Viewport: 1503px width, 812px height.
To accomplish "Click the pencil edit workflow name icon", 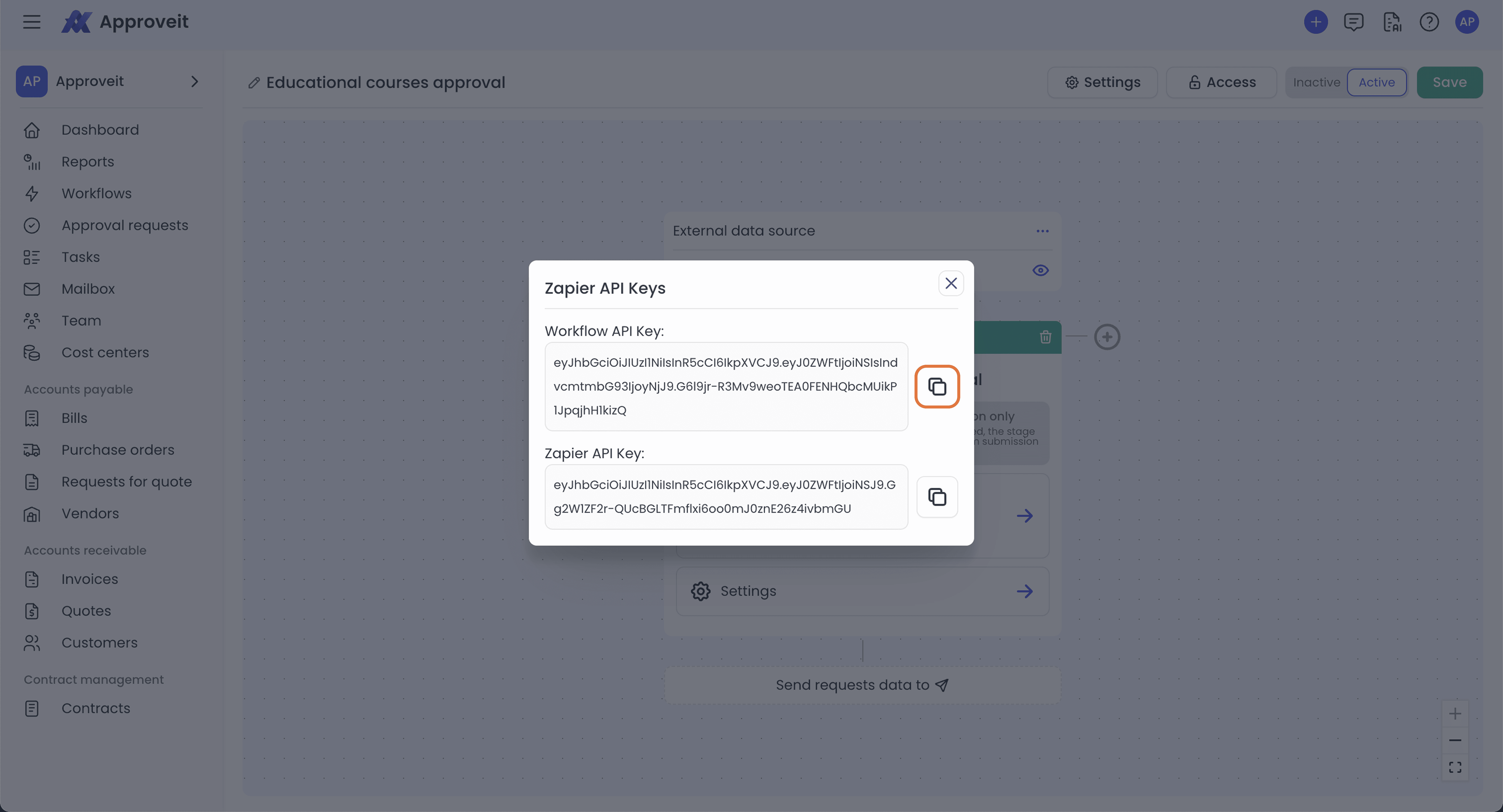I will point(254,83).
